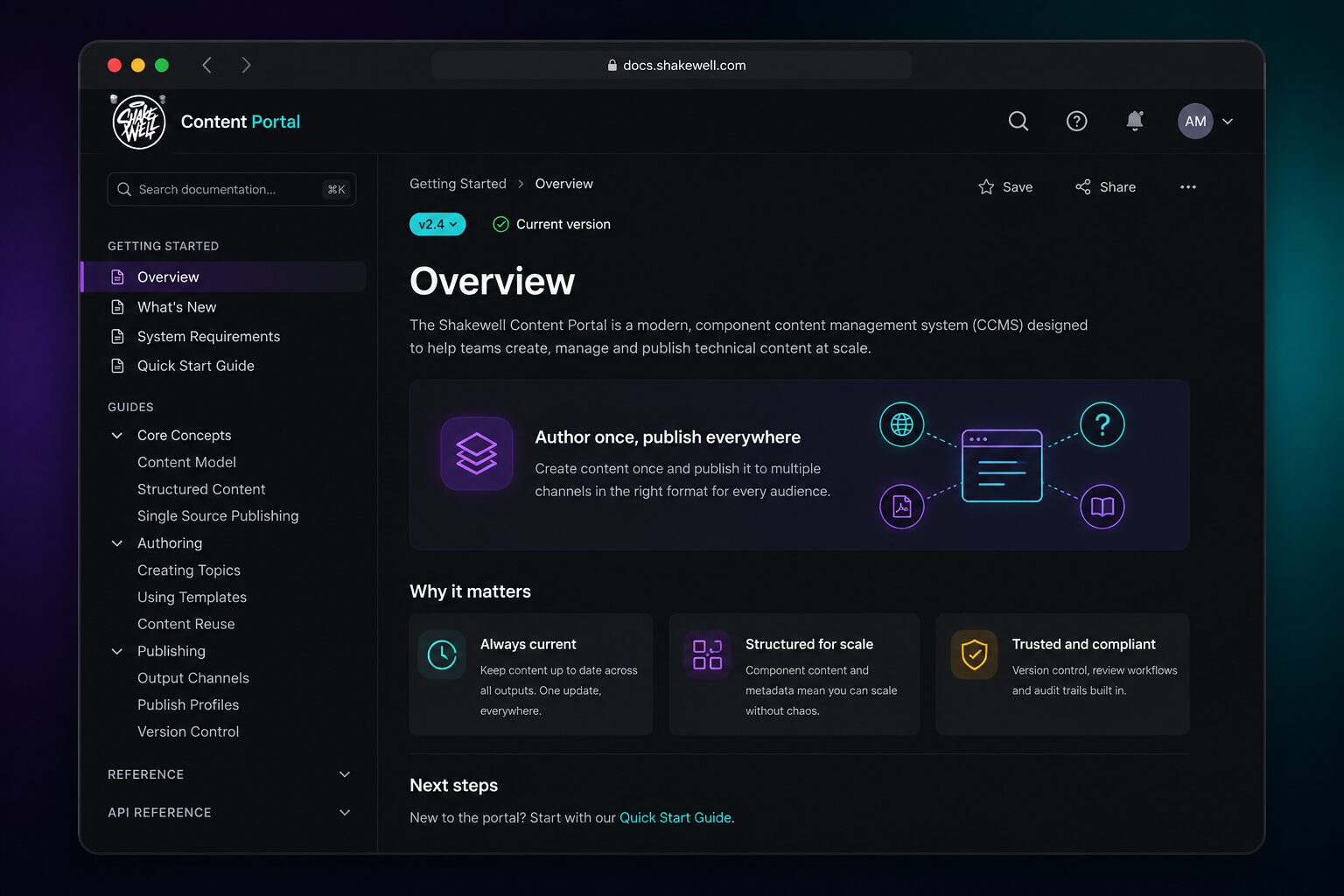Click the PDF document icon in diagram

(x=901, y=506)
